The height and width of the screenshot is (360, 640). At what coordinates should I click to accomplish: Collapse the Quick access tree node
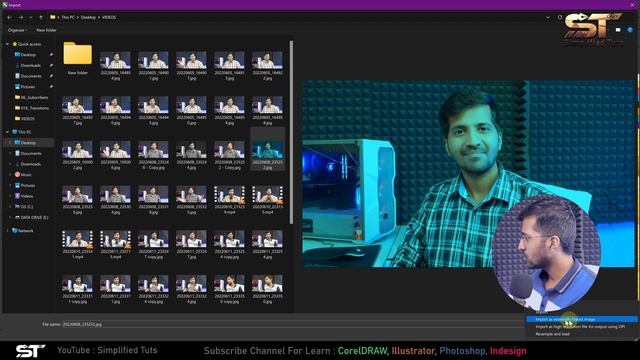[7, 44]
